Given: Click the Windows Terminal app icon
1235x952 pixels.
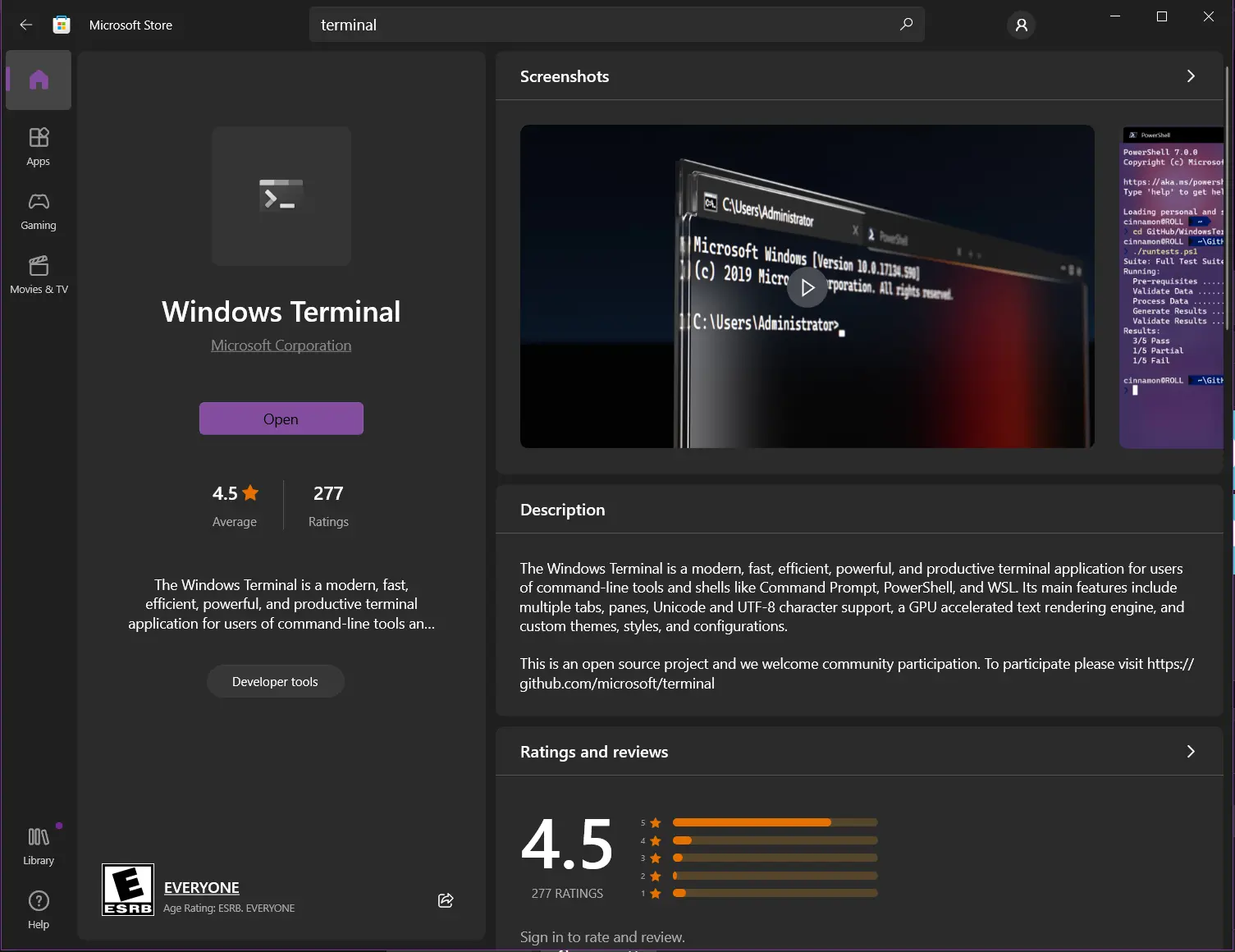Looking at the screenshot, I should point(281,195).
